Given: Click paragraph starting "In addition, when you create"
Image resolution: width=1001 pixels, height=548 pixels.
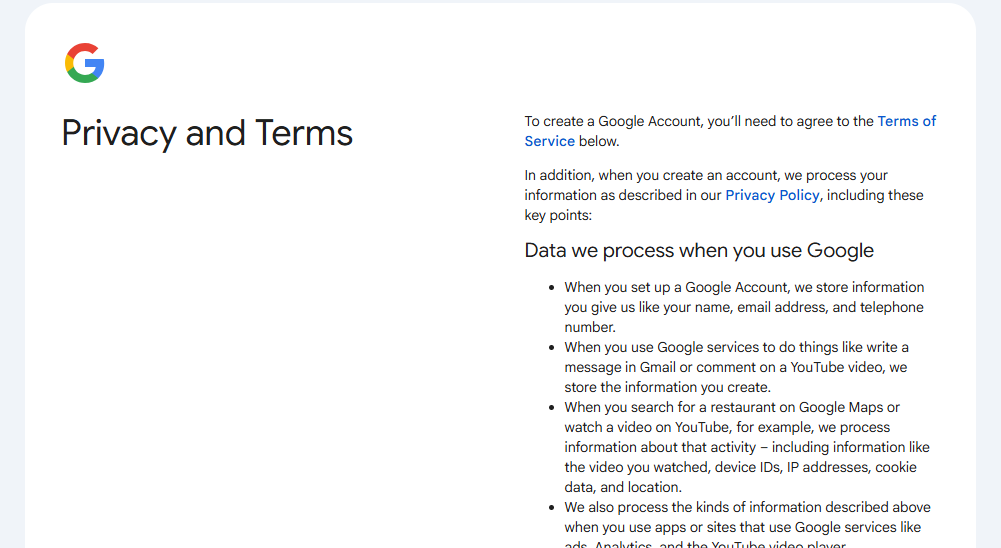Looking at the screenshot, I should 706,185.
